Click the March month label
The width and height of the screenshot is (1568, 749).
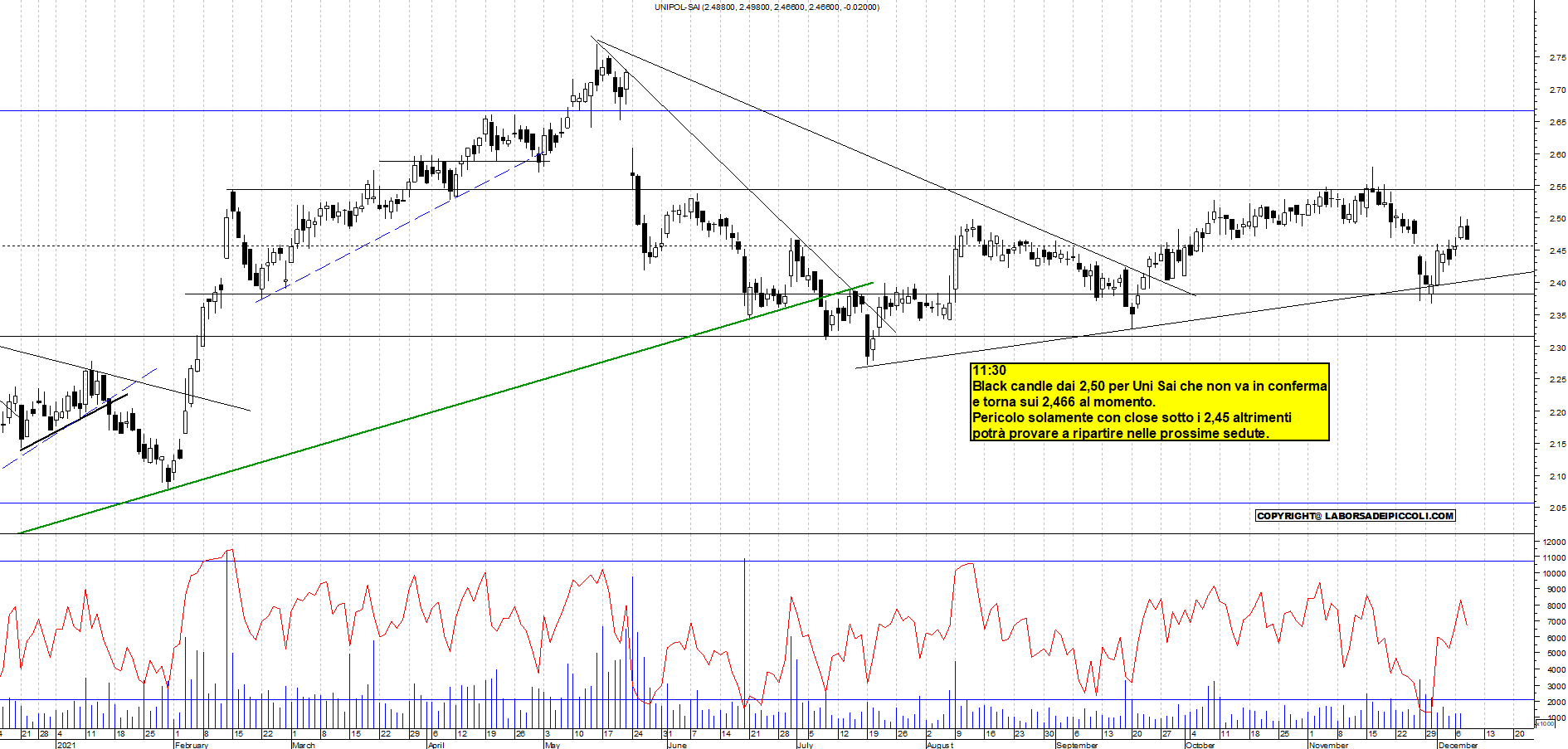coord(304,745)
